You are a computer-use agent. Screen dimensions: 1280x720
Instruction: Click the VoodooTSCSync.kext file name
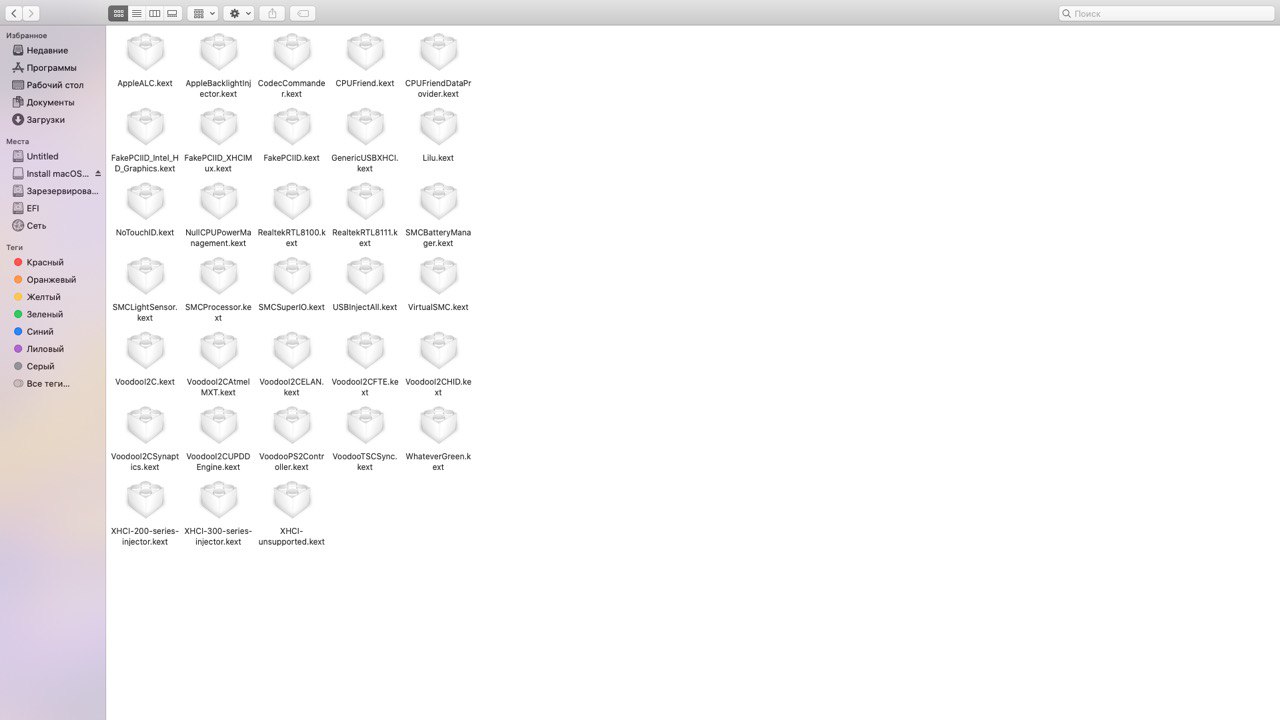(365, 462)
